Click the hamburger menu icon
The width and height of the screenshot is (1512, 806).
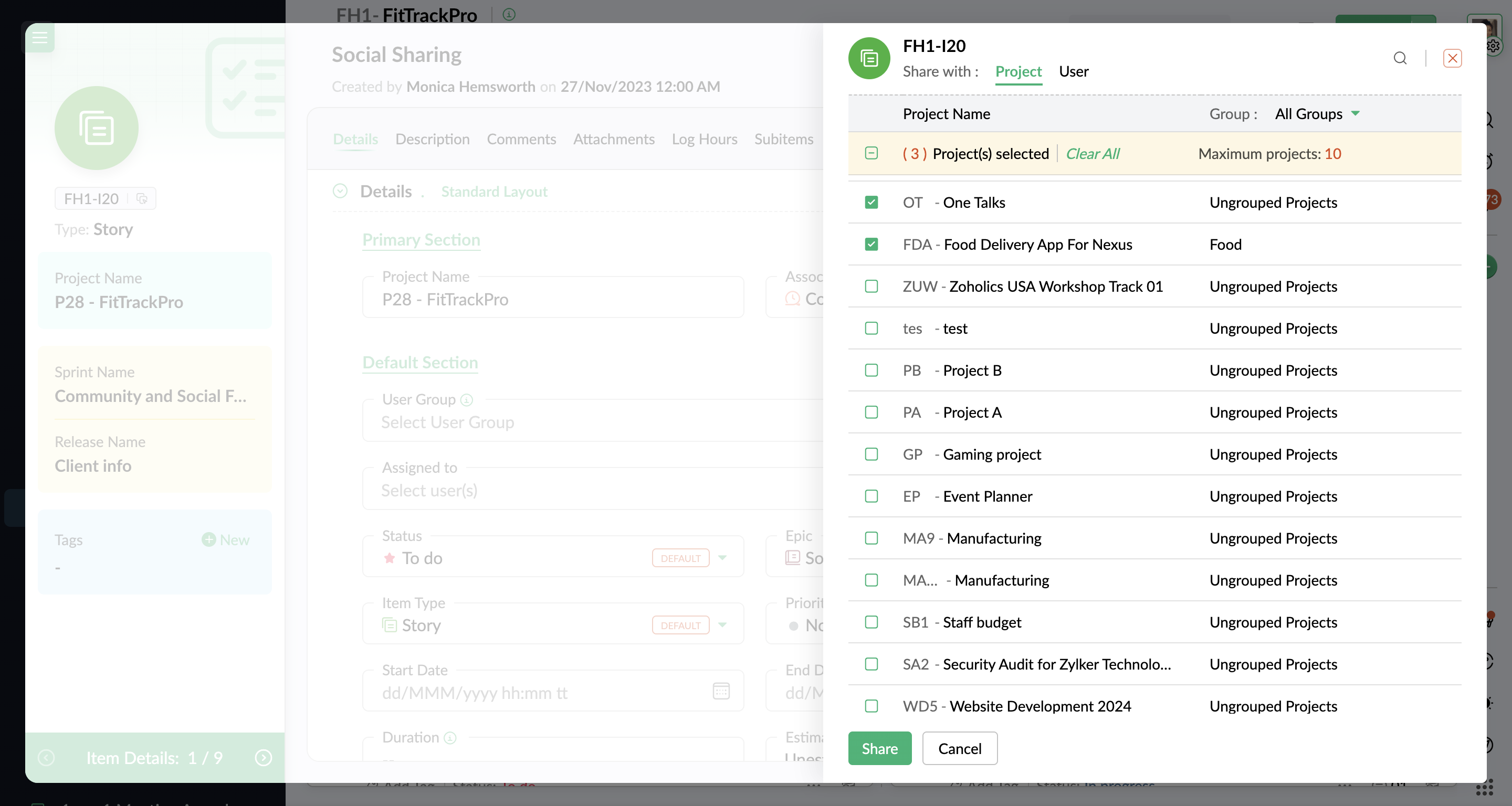coord(39,38)
